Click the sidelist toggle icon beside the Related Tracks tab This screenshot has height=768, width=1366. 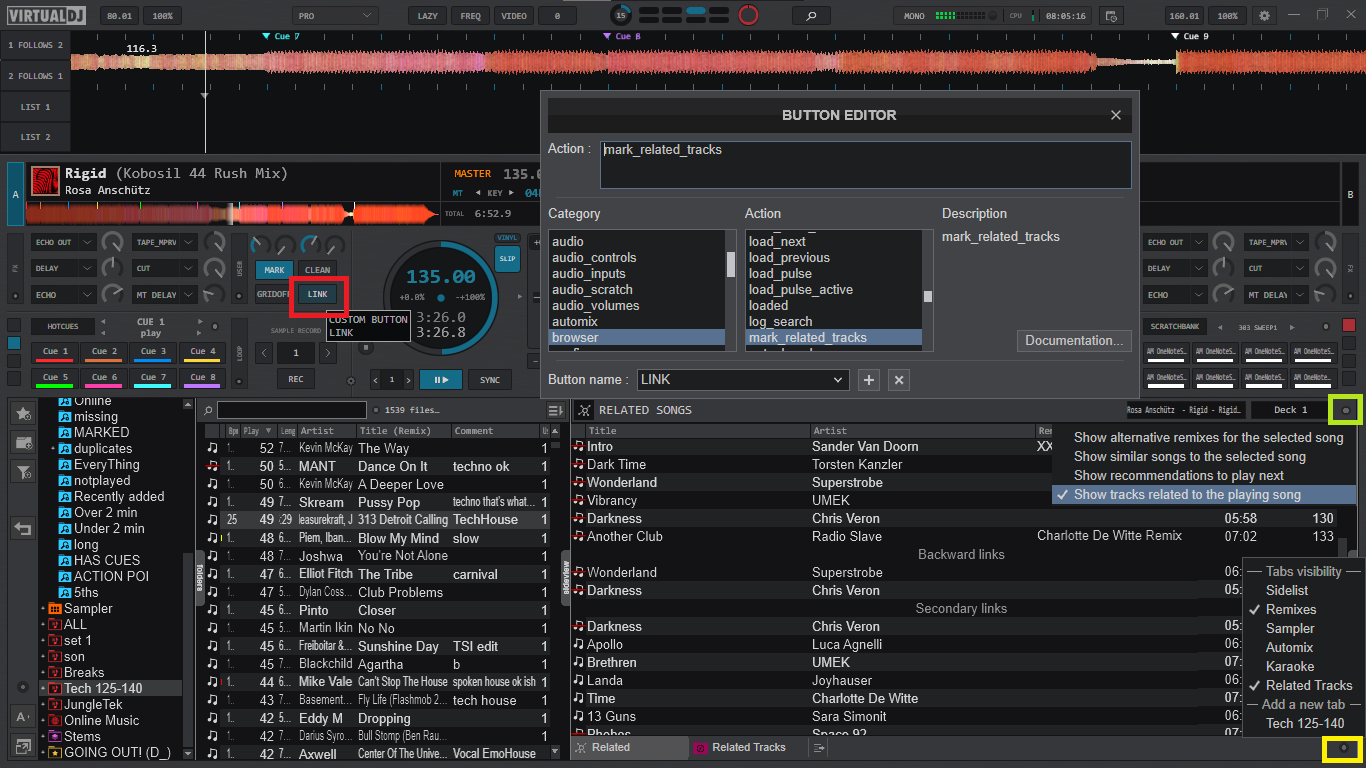818,748
